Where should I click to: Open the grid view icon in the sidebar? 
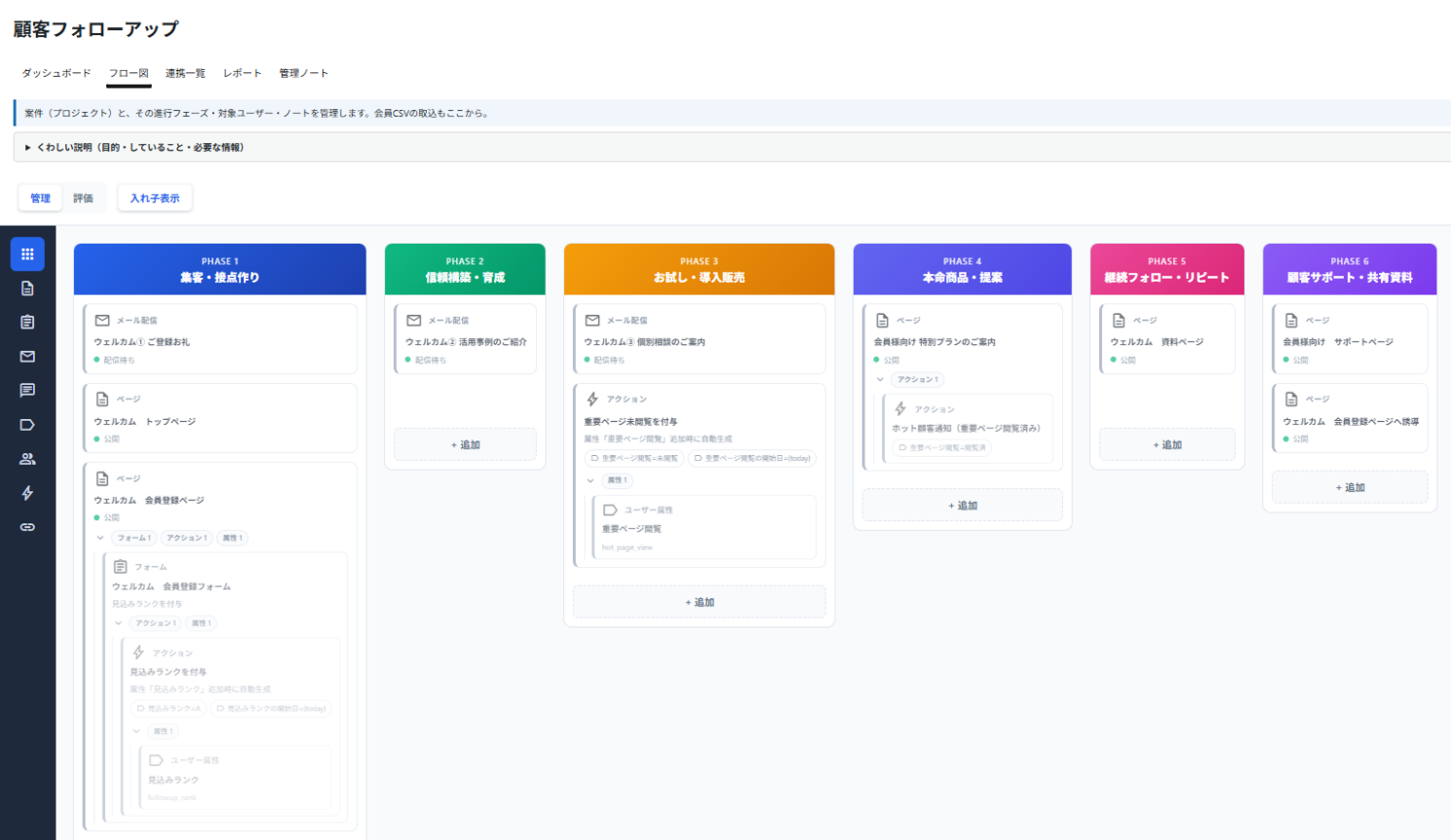point(27,254)
